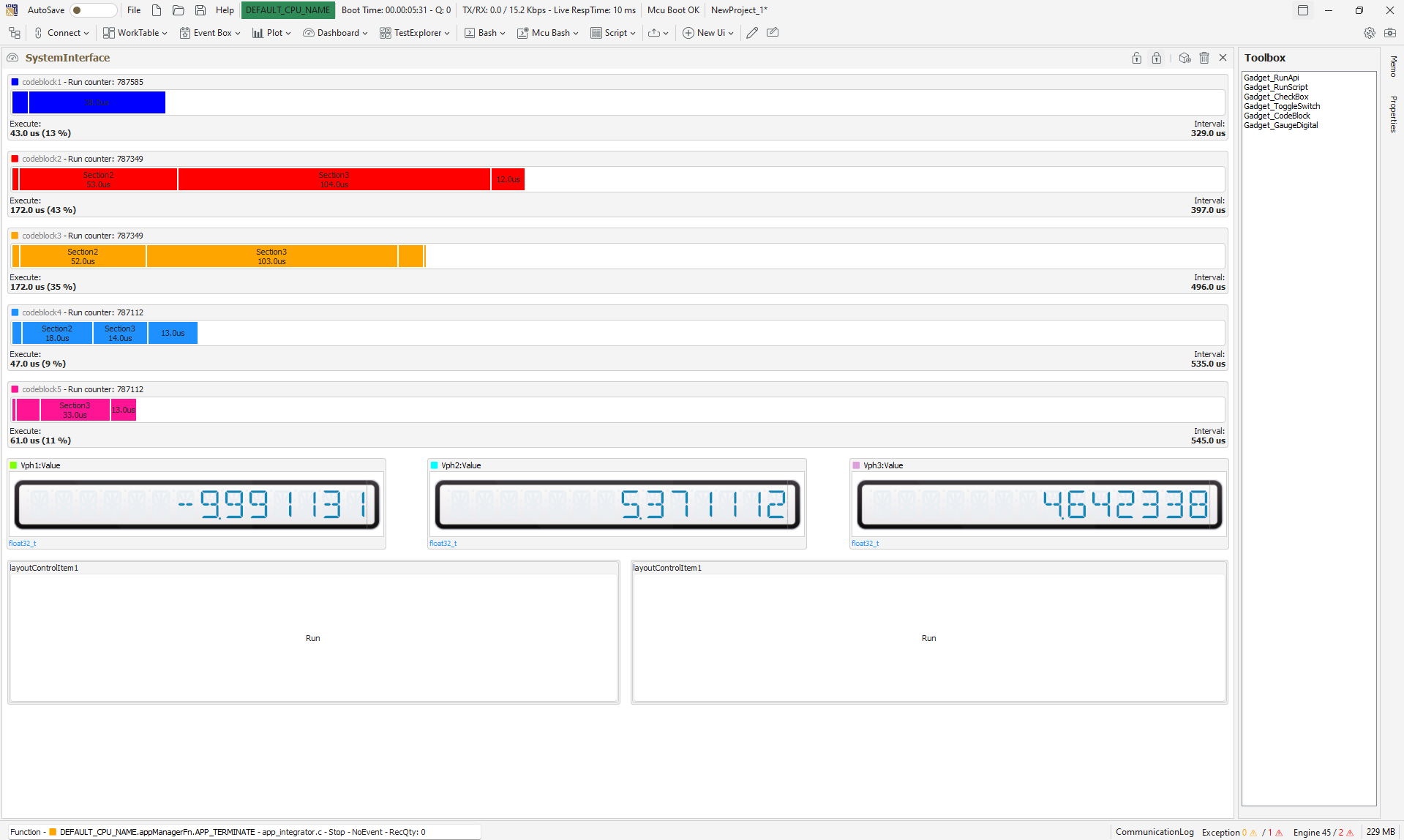The height and width of the screenshot is (840, 1404).
Task: Open the Bash dropdown
Action: 485,33
